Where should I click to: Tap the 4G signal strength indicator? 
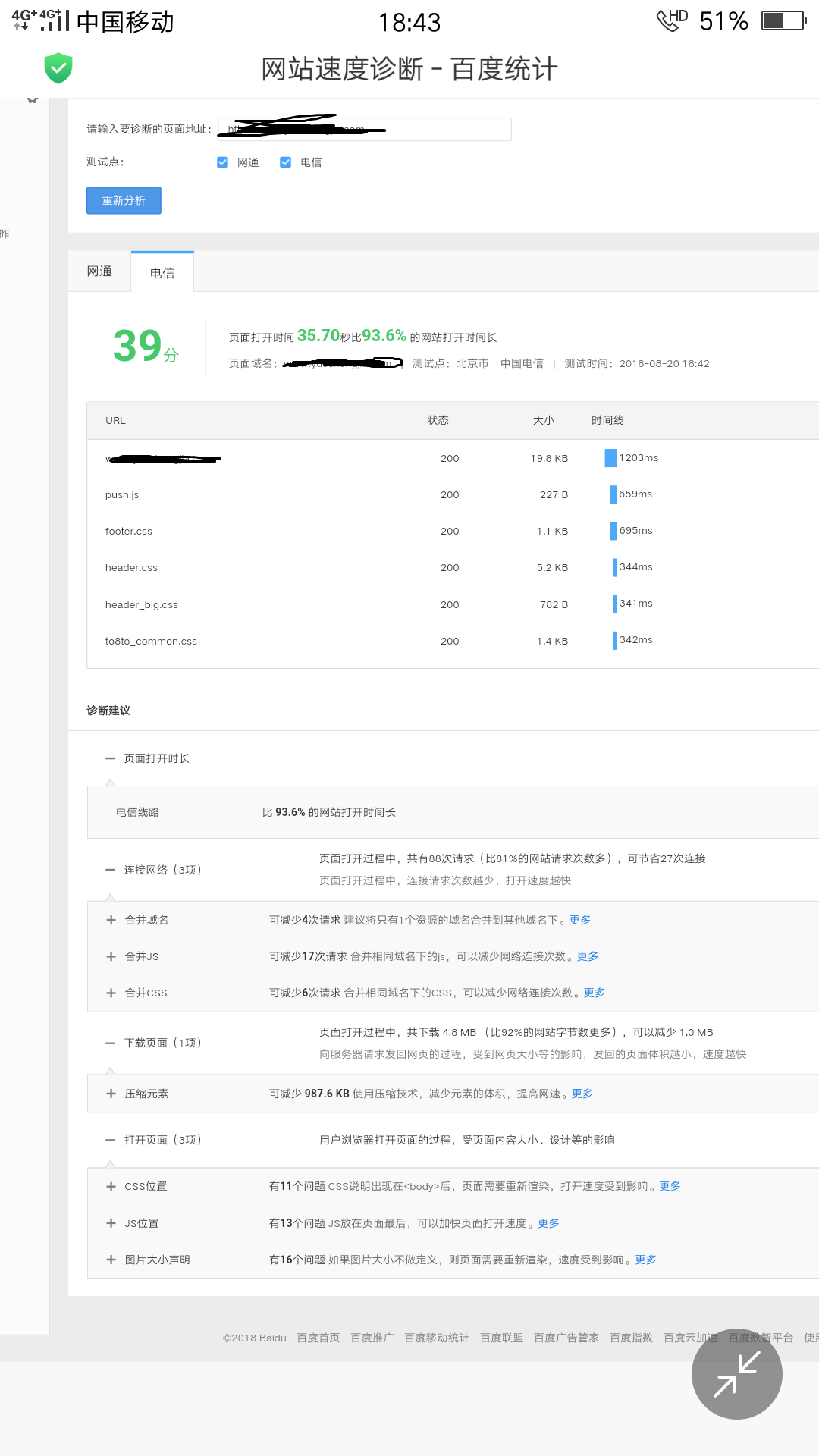41,20
